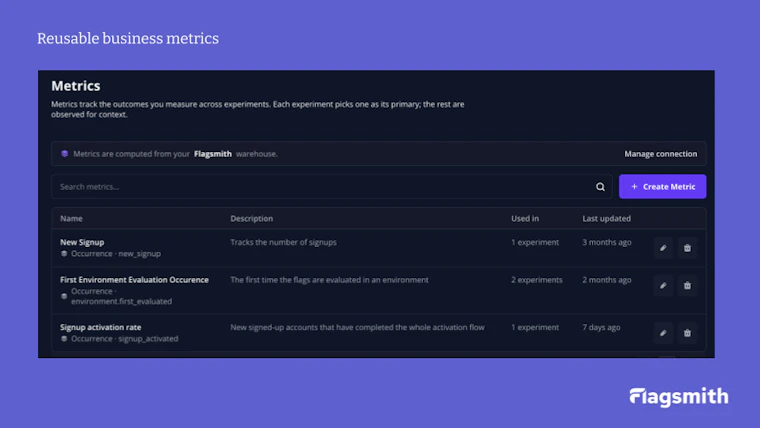Open the Manage connection link
Screen dimensions: 760x428
[661, 154]
